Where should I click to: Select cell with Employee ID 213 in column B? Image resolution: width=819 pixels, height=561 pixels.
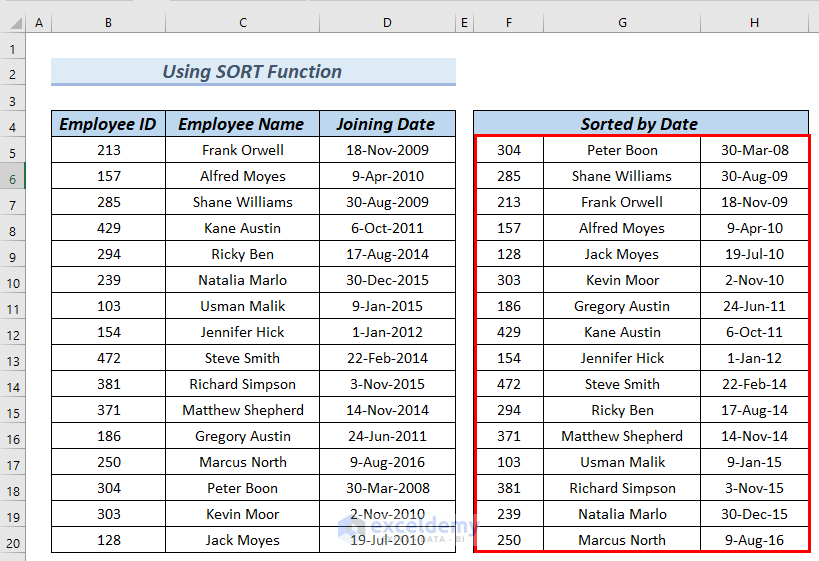(108, 150)
